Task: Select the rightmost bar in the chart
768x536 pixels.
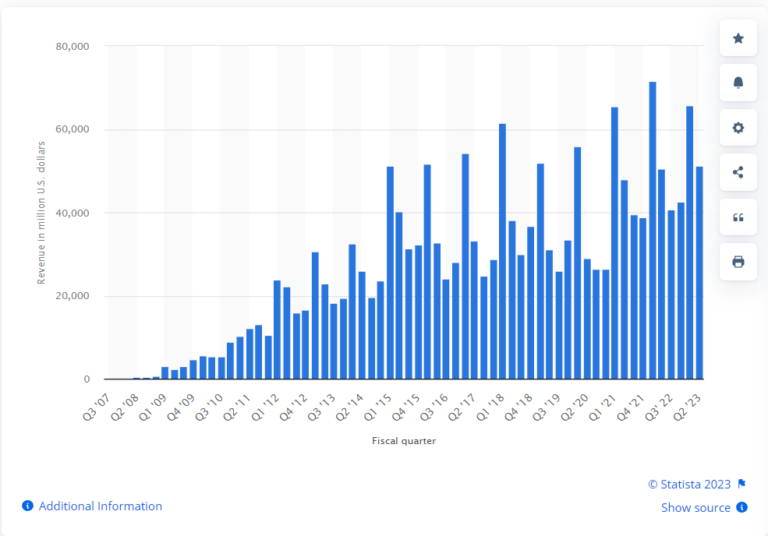Action: 699,272
